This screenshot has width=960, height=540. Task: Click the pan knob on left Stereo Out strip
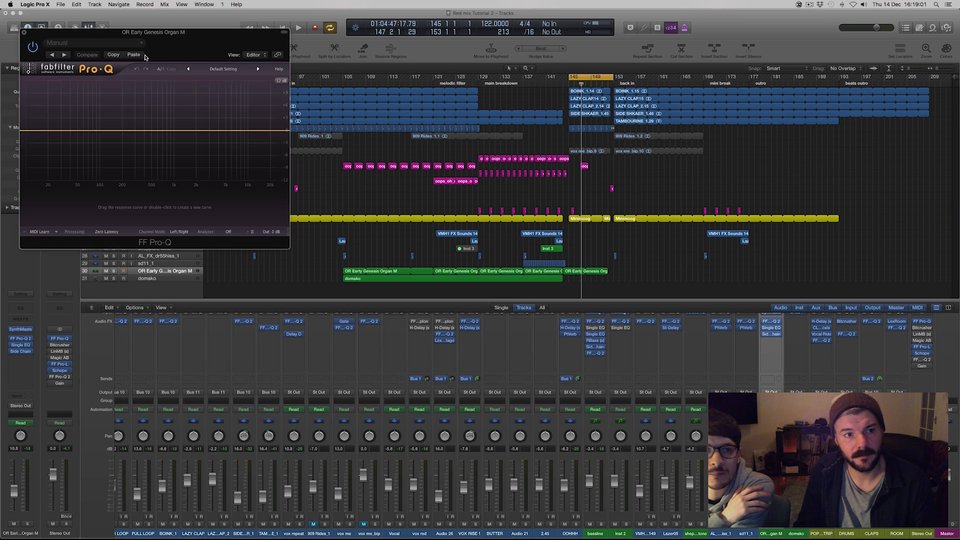[59, 436]
